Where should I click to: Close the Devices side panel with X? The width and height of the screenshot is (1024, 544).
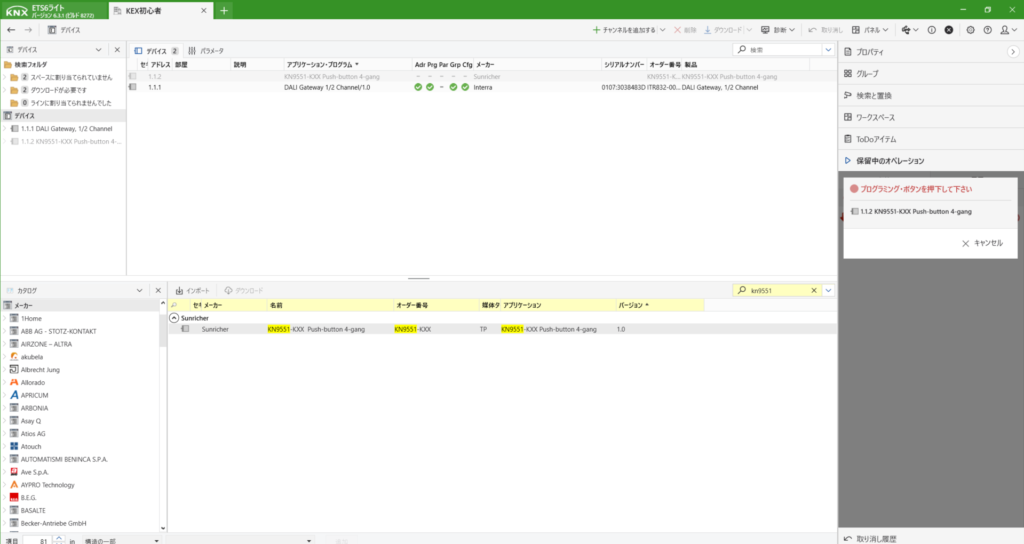pyautogui.click(x=116, y=50)
